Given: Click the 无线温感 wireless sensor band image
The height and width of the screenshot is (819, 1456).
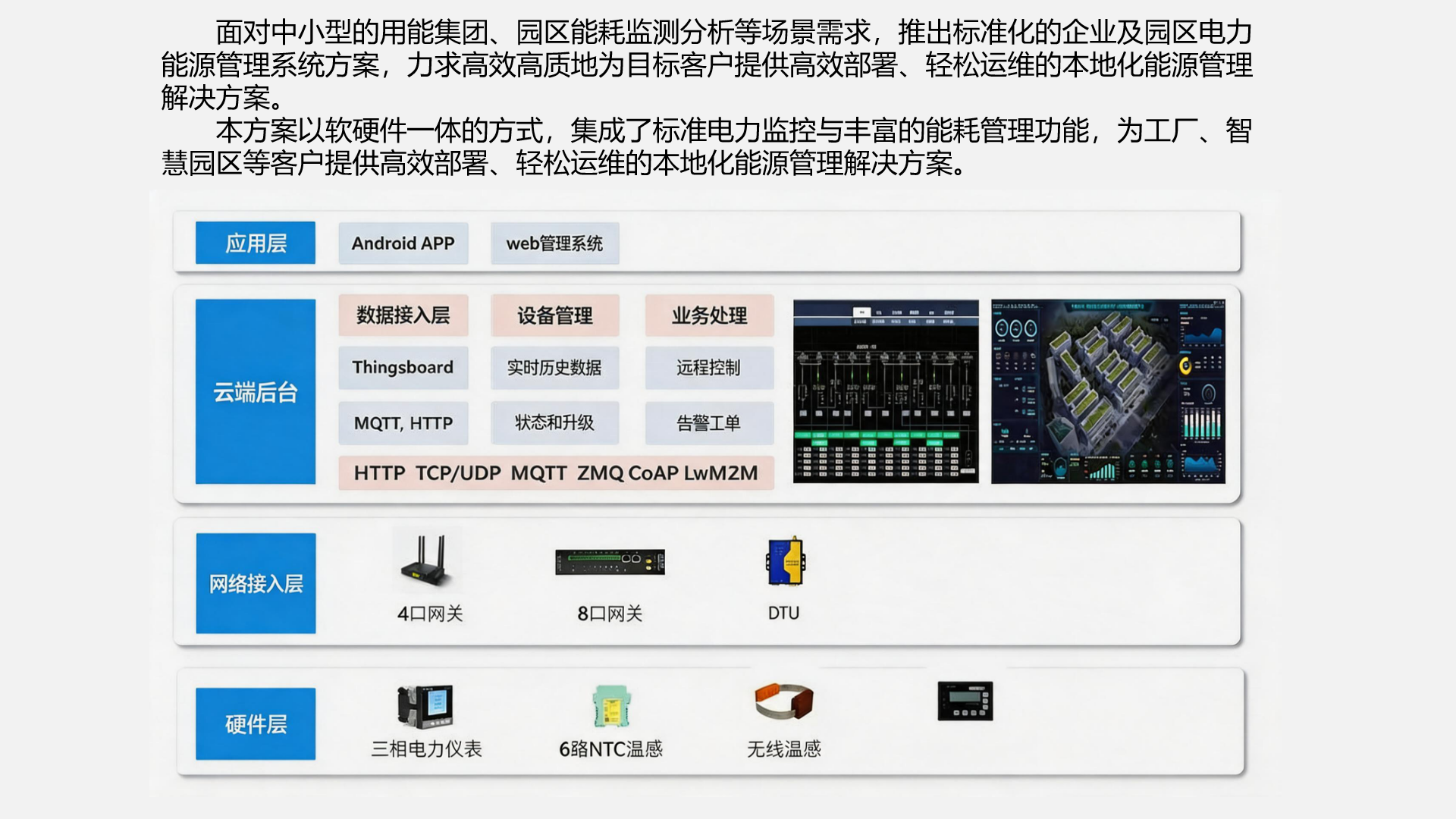Looking at the screenshot, I should click(784, 701).
